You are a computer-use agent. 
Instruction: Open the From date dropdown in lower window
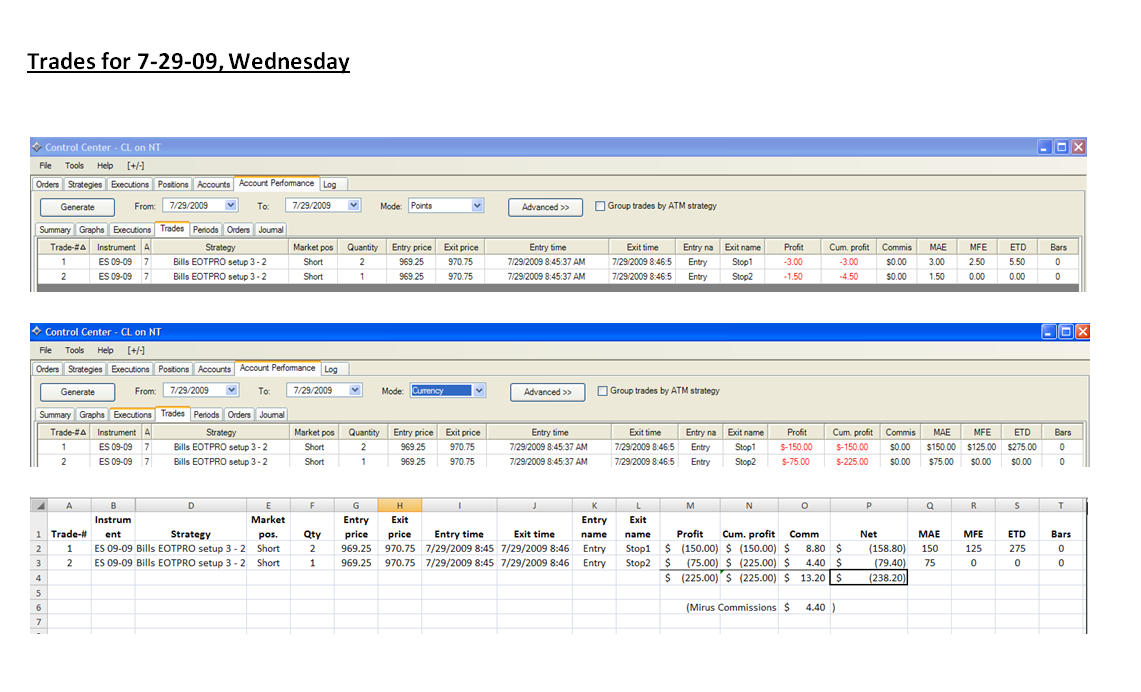[x=231, y=390]
